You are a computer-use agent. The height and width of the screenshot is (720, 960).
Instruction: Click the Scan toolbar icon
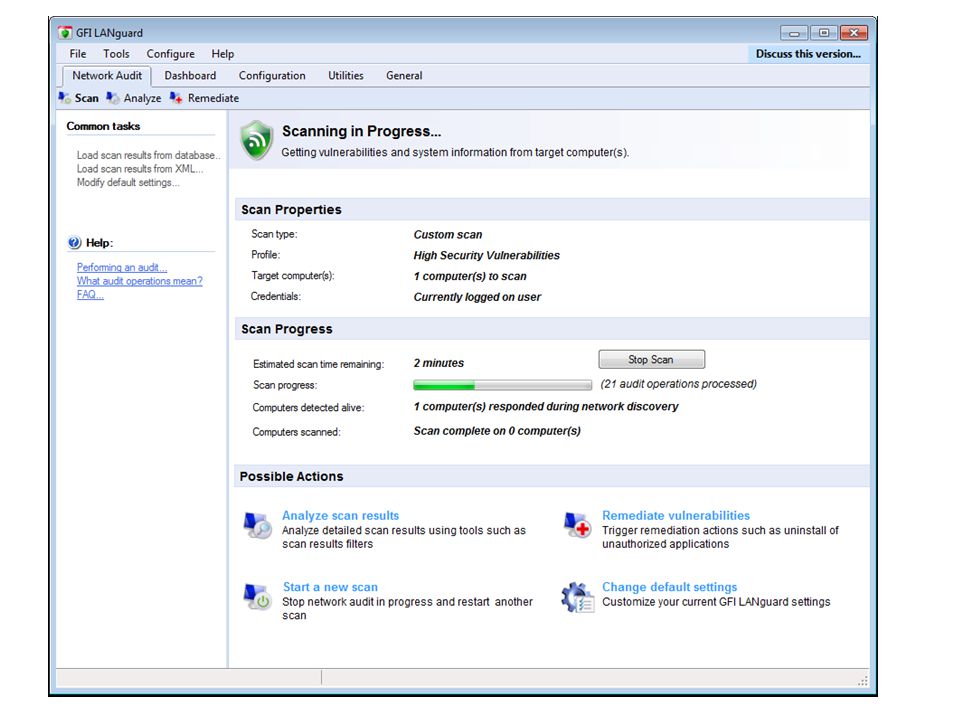coord(65,98)
